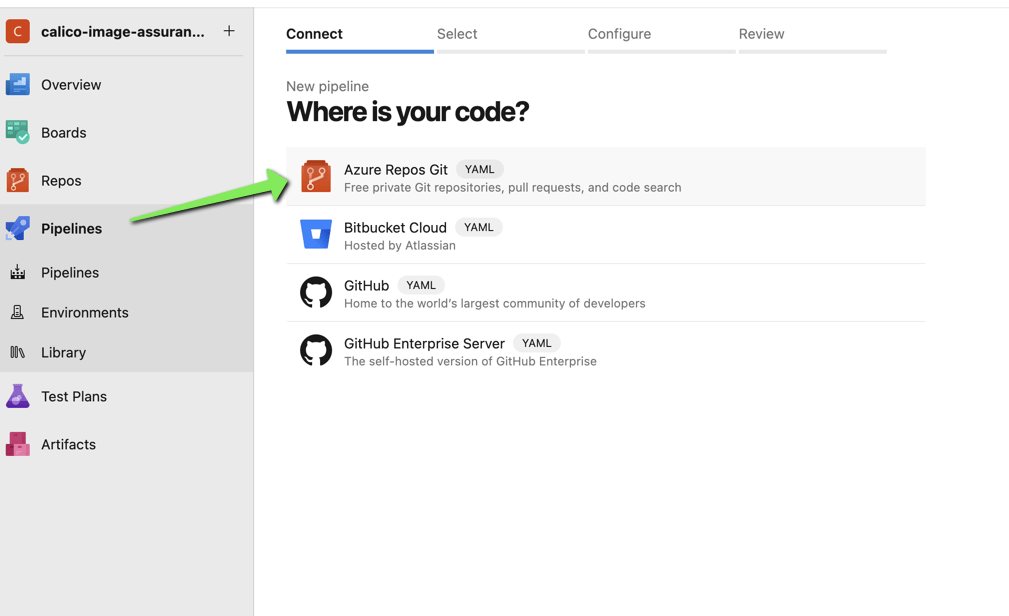The width and height of the screenshot is (1009, 616).
Task: Click the plus icon beside project name
Action: [x=229, y=31]
